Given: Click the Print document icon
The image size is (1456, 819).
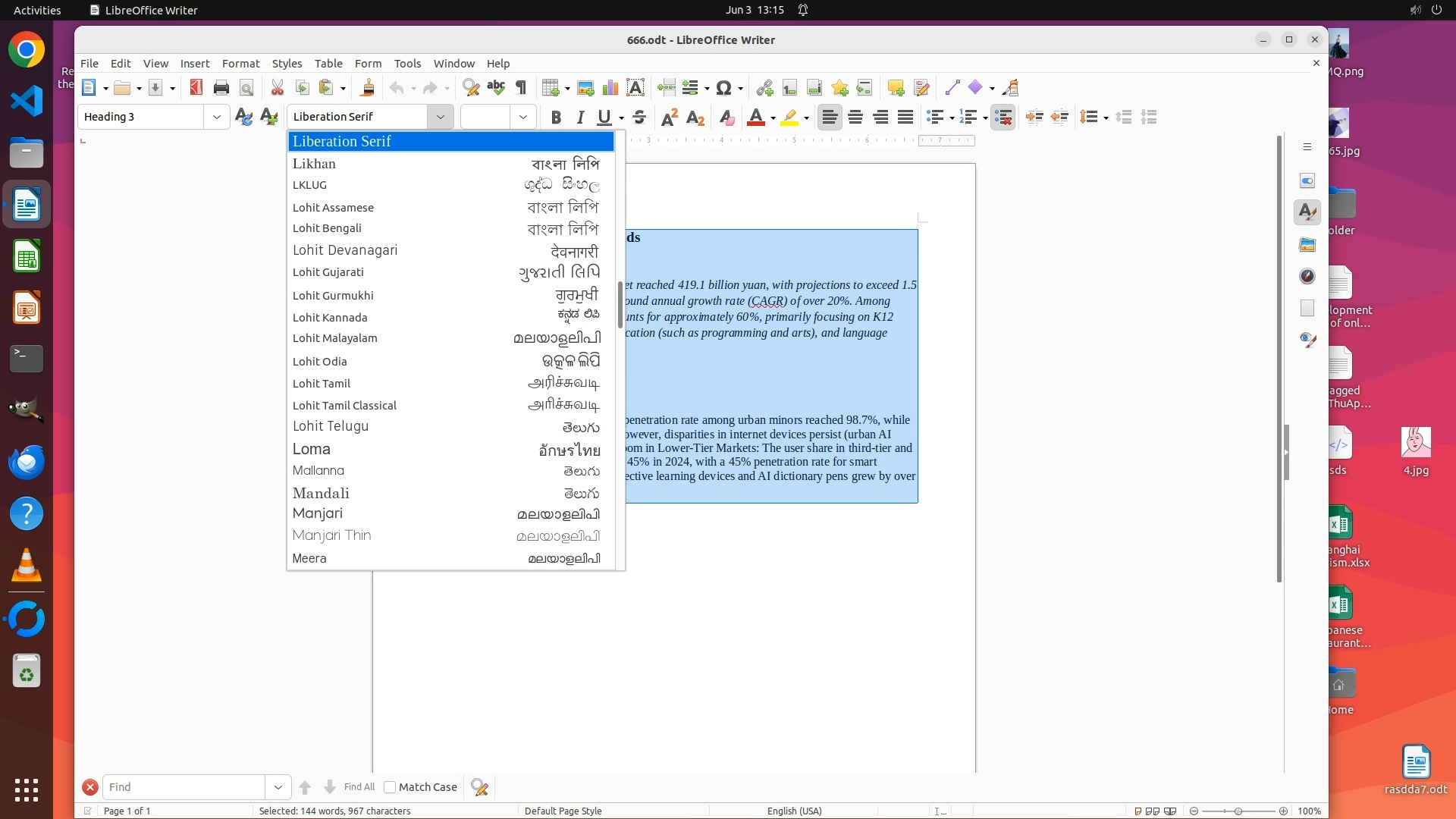Looking at the screenshot, I should coord(221,88).
